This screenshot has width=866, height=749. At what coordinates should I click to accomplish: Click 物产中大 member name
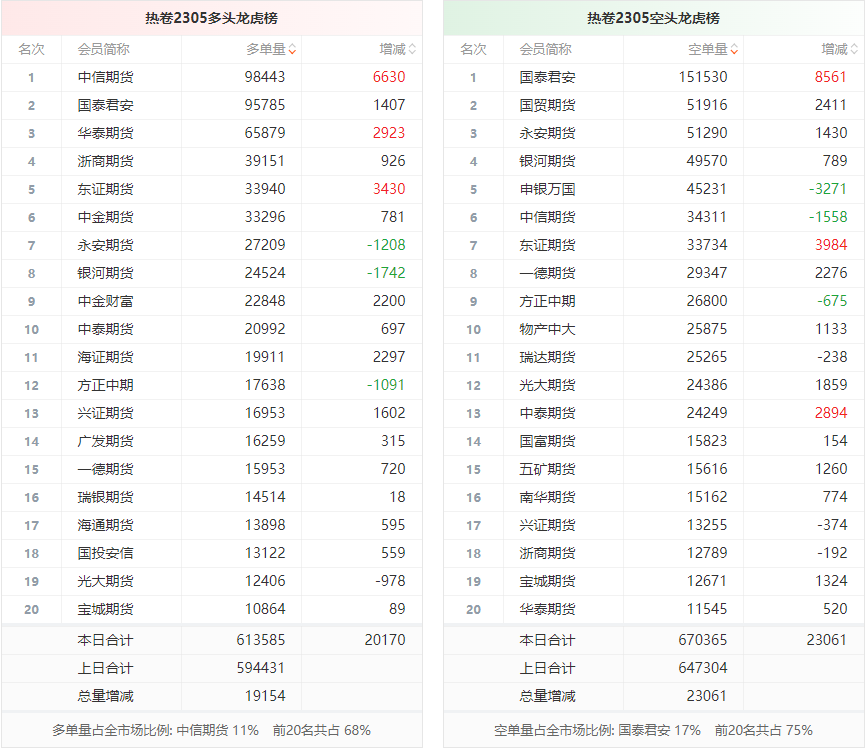coord(547,329)
